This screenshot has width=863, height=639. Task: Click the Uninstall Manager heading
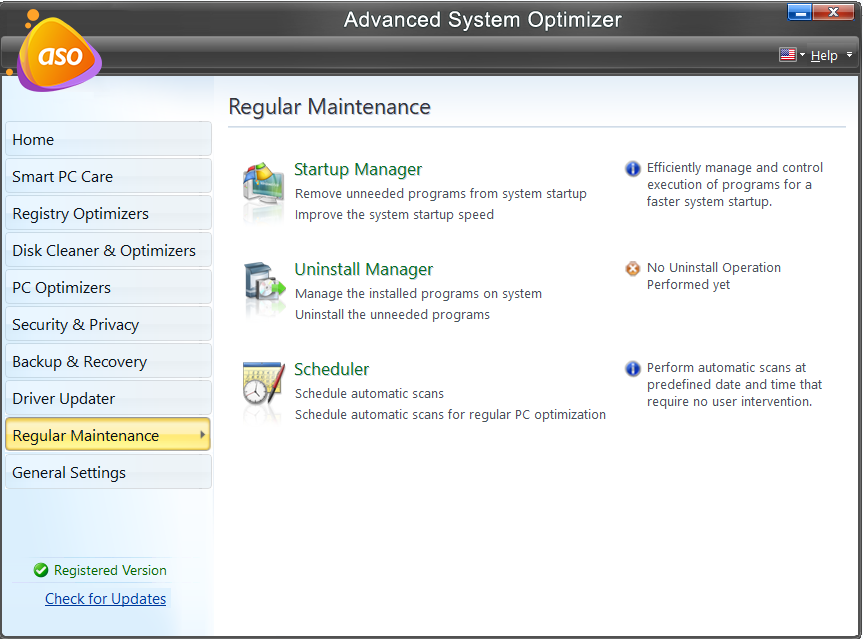point(363,269)
